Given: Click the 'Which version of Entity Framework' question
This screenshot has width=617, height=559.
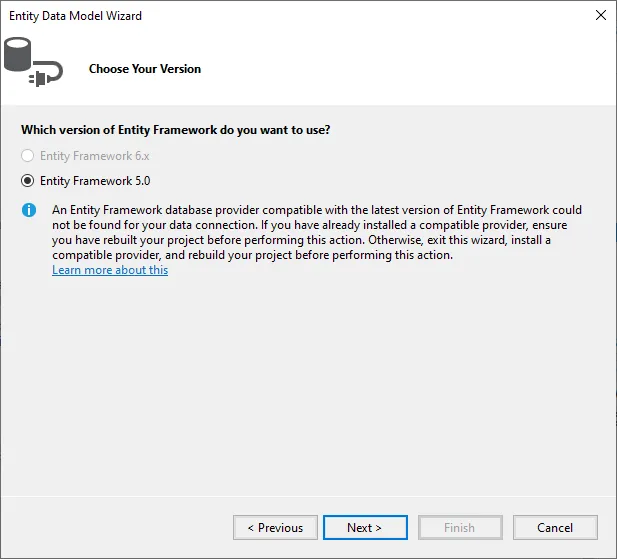Looking at the screenshot, I should (175, 130).
